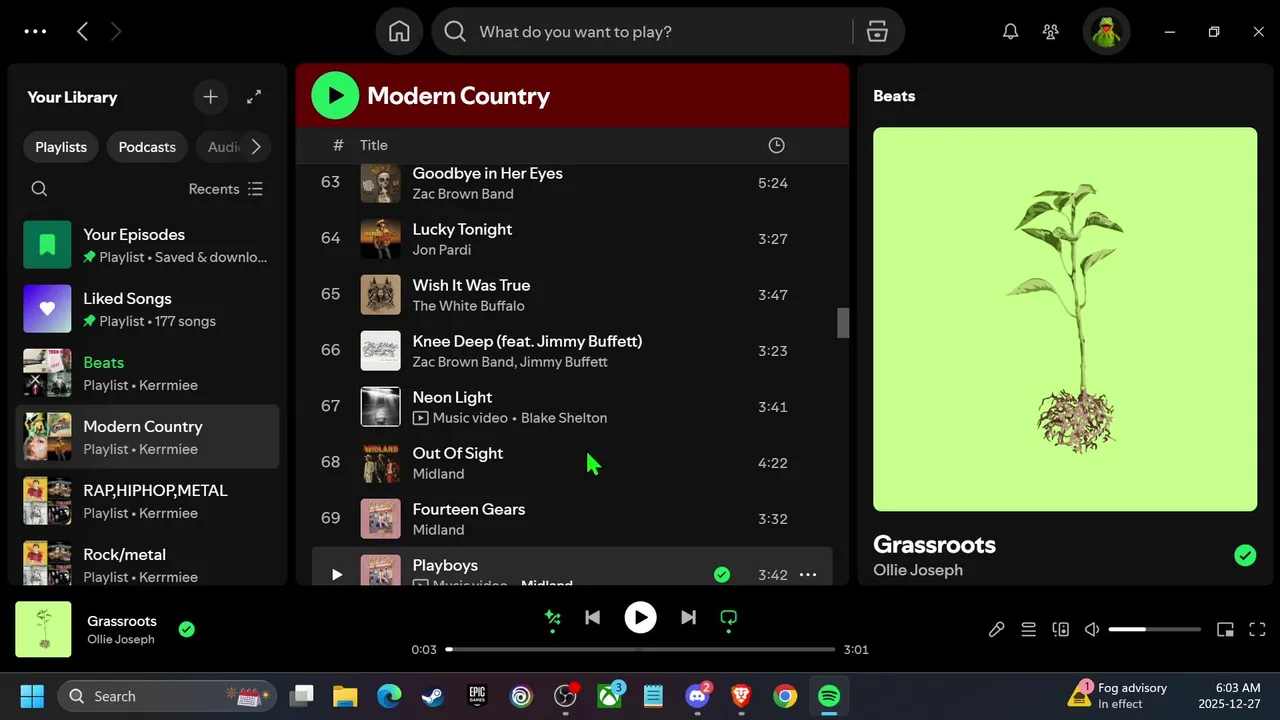Image resolution: width=1280 pixels, height=720 pixels.
Task: Open the Queue icon
Action: (1028, 629)
